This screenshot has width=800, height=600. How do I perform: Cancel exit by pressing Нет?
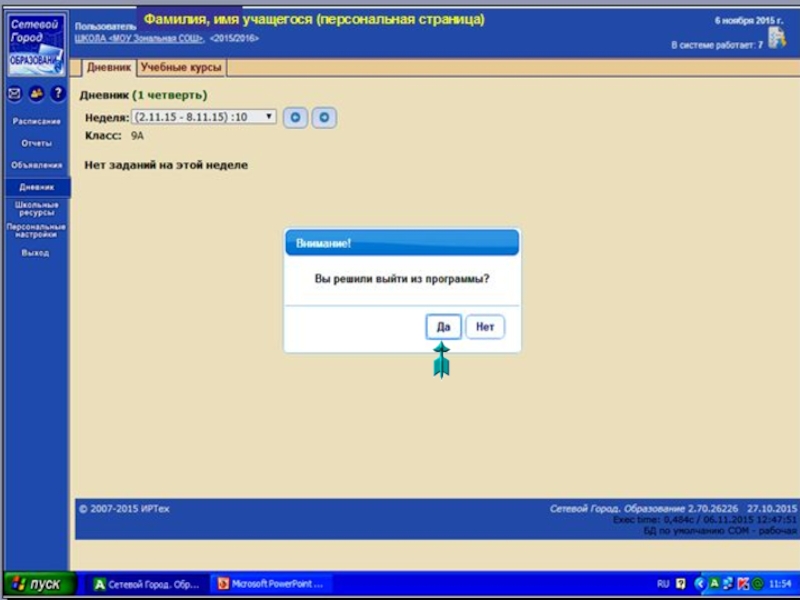485,327
